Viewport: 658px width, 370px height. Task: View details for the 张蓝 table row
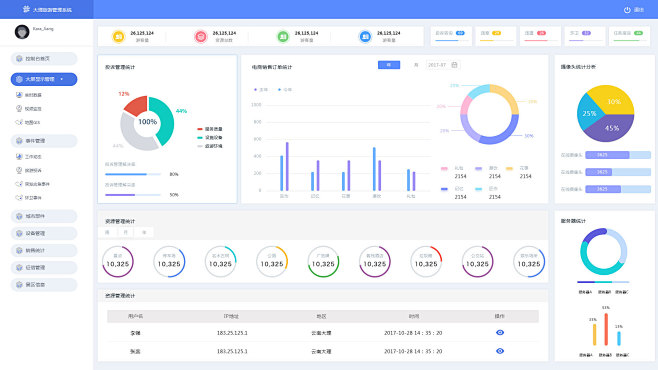click(x=500, y=351)
